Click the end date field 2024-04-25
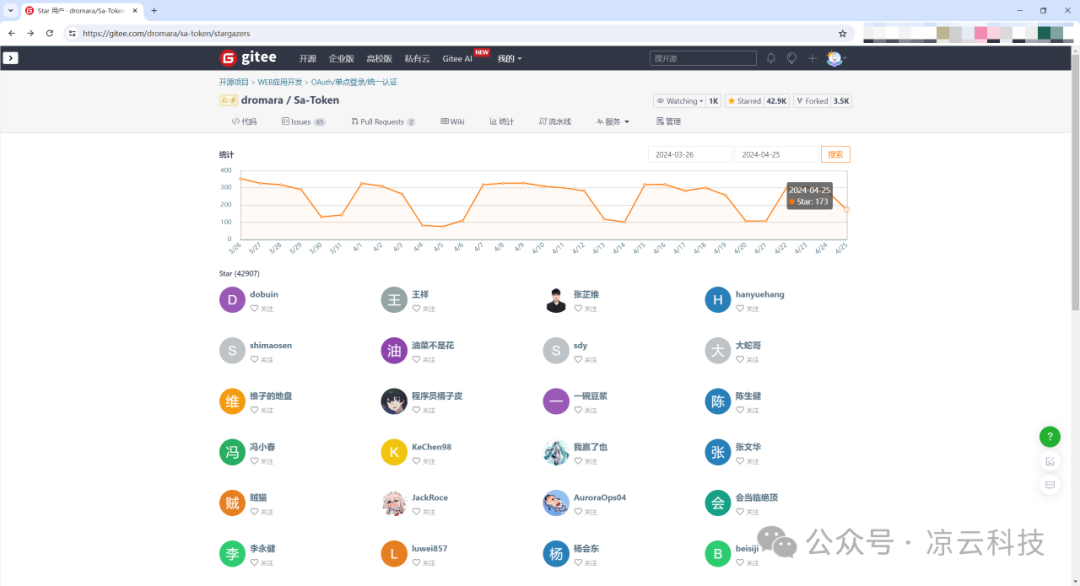Image resolution: width=1080 pixels, height=586 pixels. point(776,154)
